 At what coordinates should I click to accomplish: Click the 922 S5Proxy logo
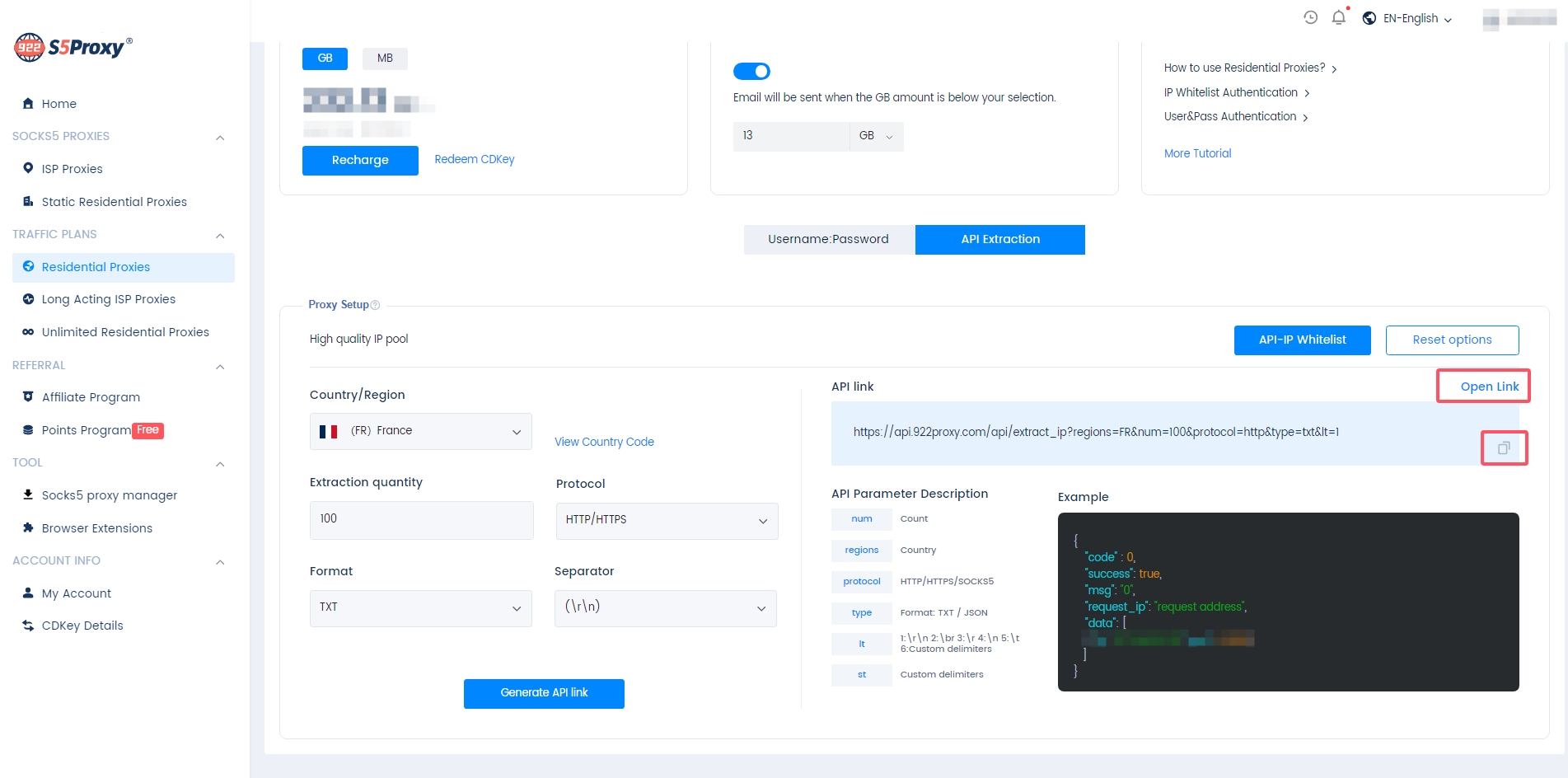tap(73, 47)
